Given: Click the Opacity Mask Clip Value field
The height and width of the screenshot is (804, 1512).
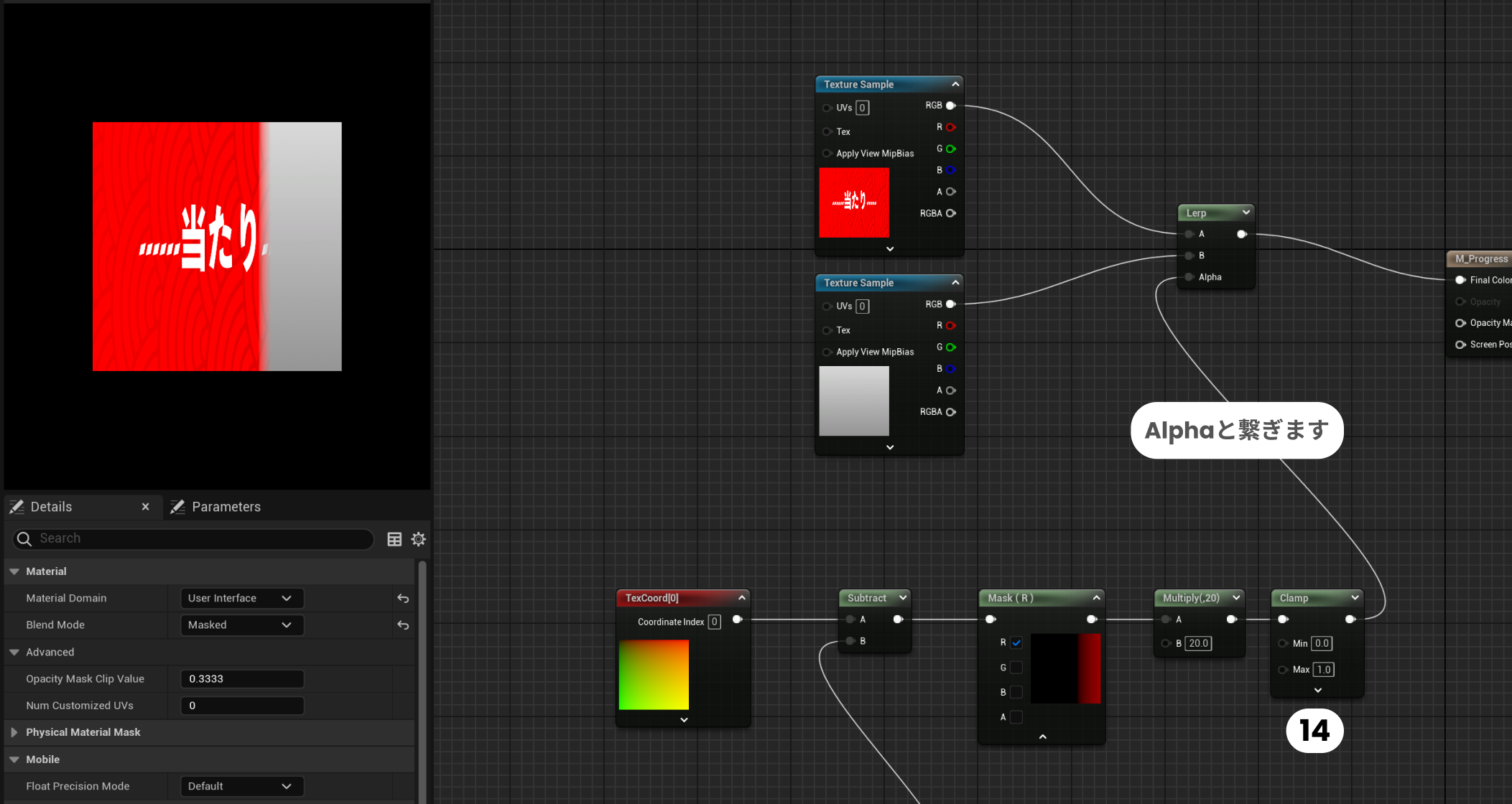Looking at the screenshot, I should click(242, 679).
